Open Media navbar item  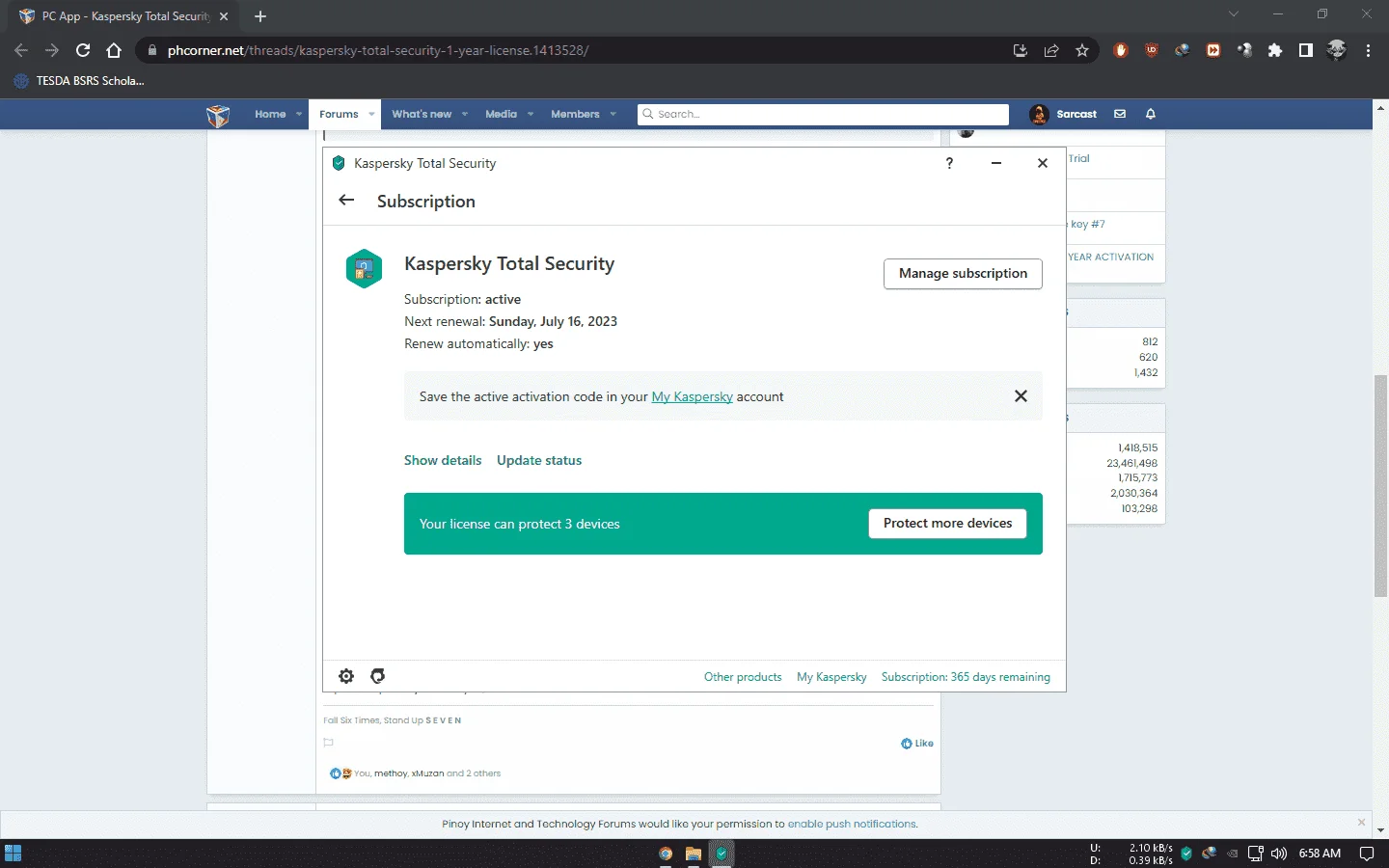501,114
